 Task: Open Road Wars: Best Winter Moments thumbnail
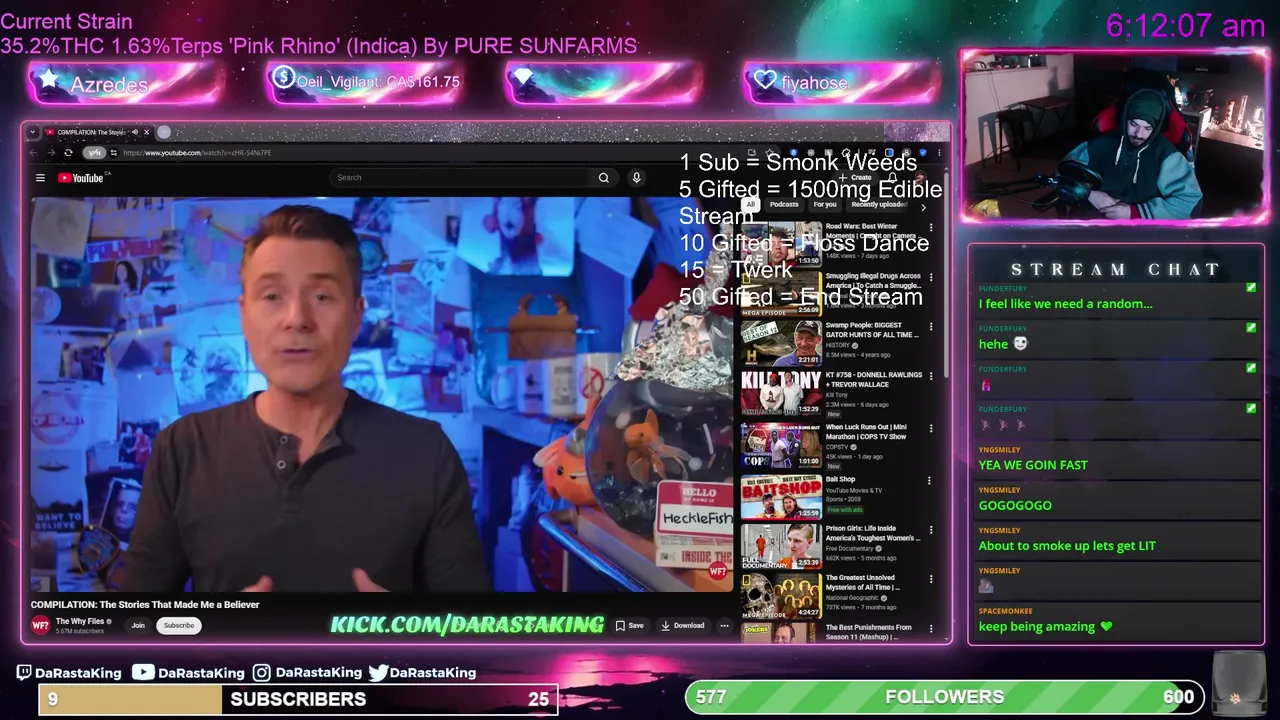click(x=781, y=245)
